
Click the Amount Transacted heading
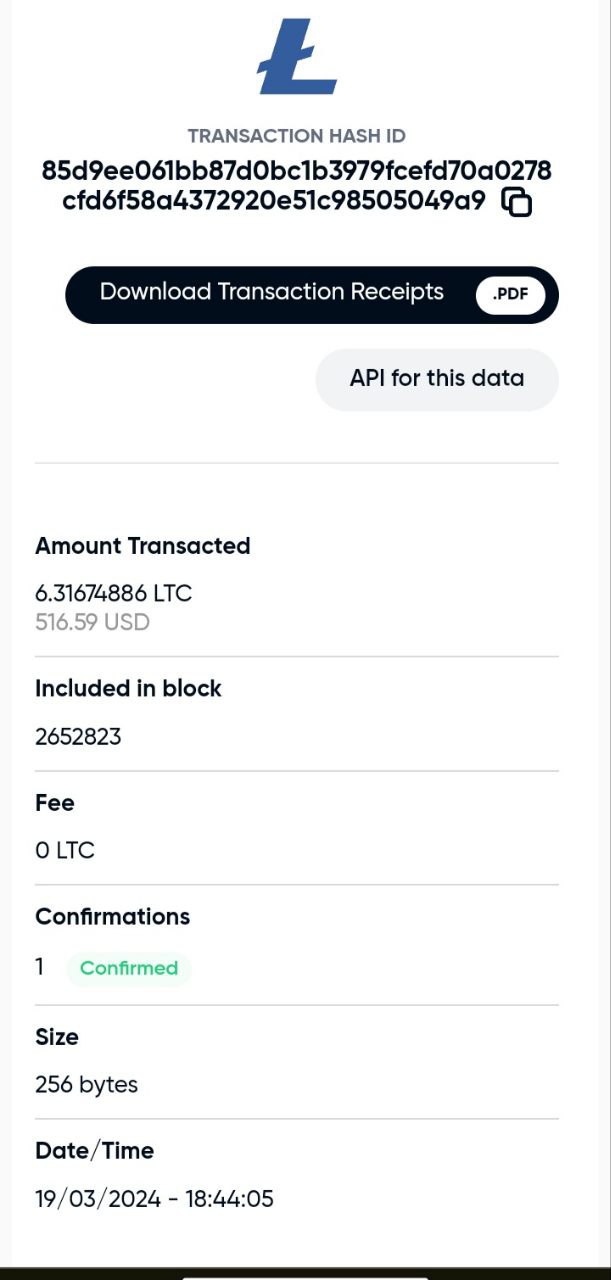coord(142,546)
